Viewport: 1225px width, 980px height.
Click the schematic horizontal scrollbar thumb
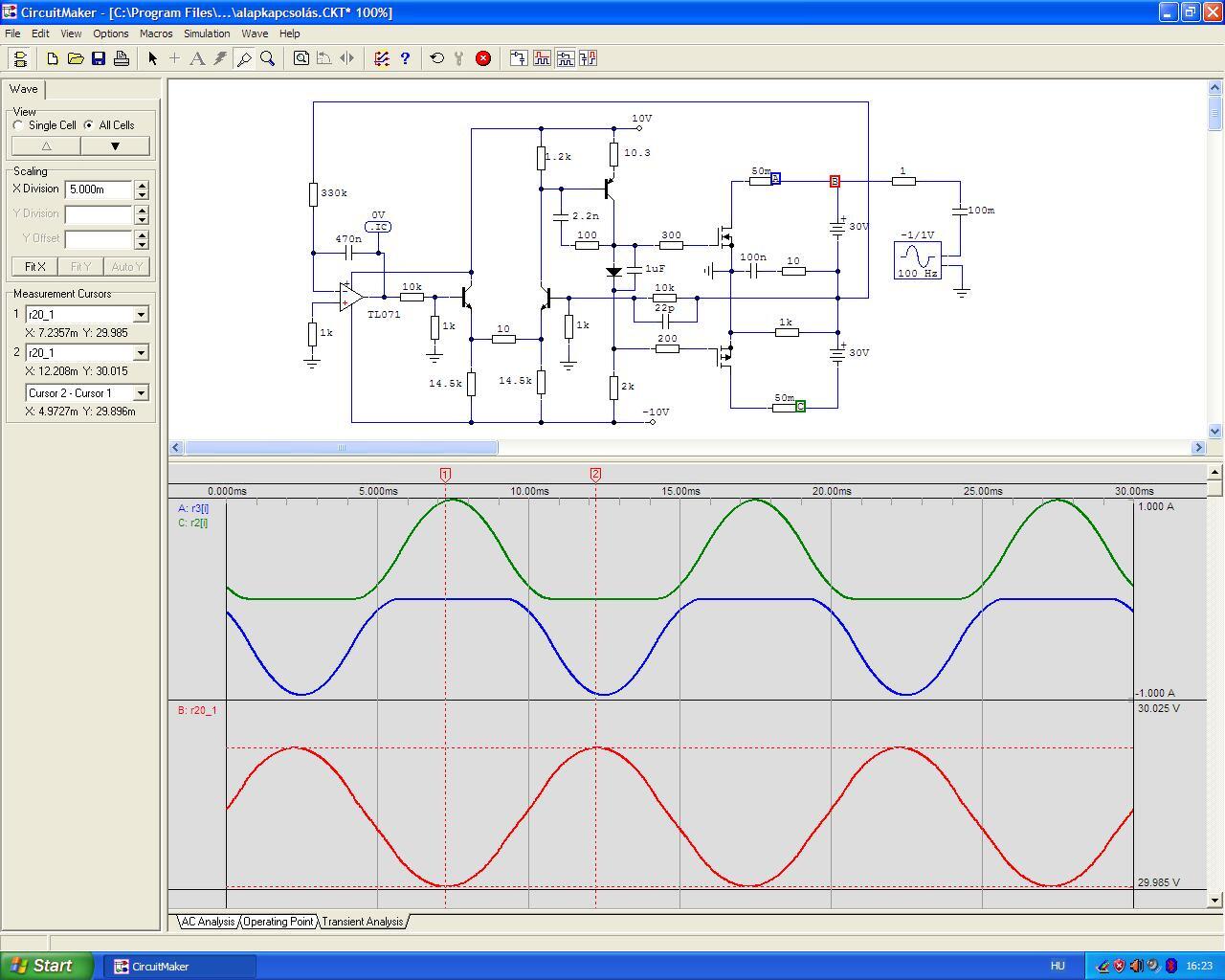click(341, 447)
